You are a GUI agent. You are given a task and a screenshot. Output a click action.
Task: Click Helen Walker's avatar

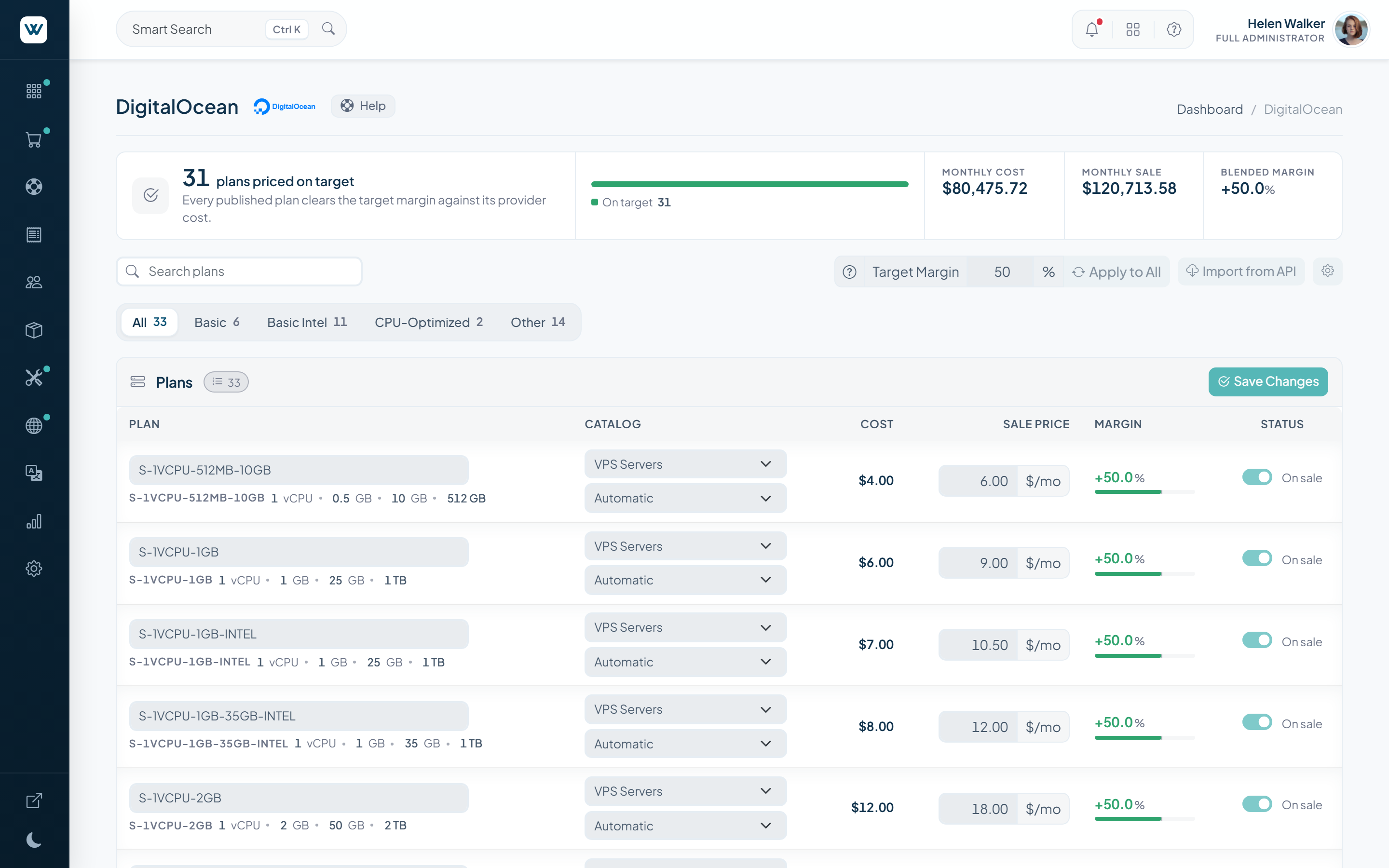tap(1351, 29)
